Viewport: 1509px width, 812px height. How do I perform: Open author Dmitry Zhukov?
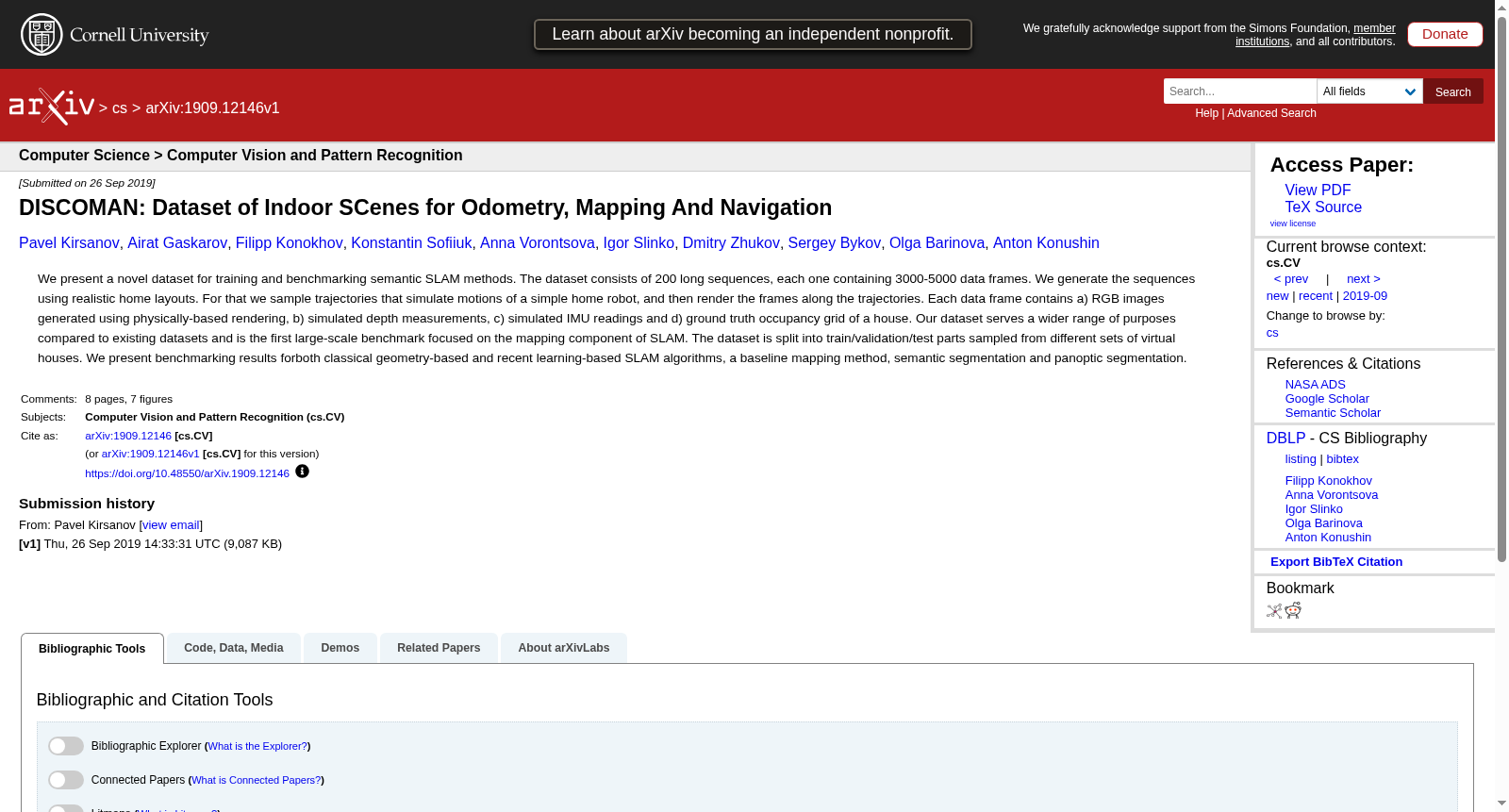[x=731, y=243]
